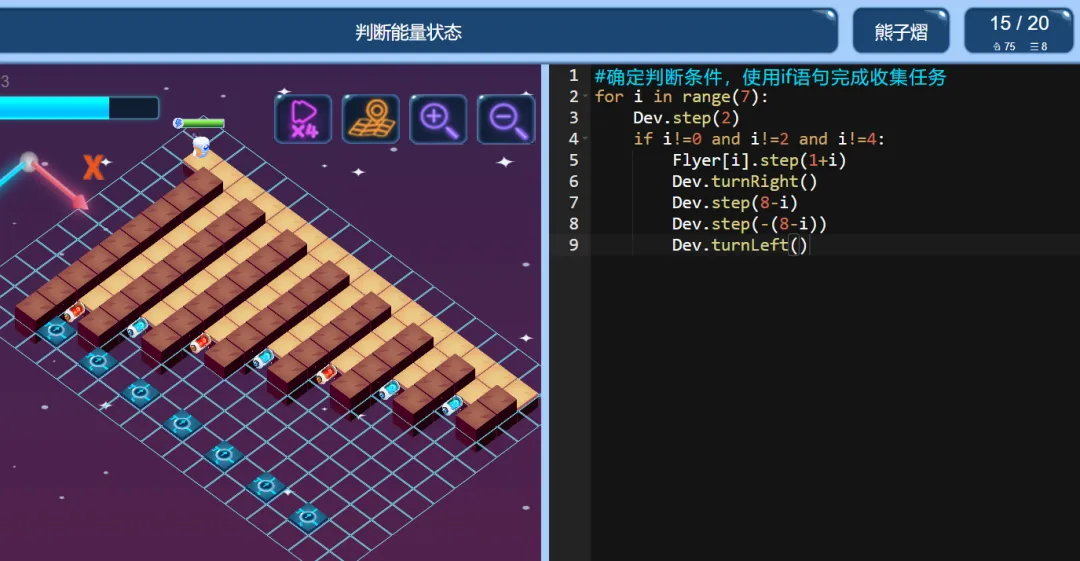Click code line 'Dev.turnRight()'

click(745, 181)
